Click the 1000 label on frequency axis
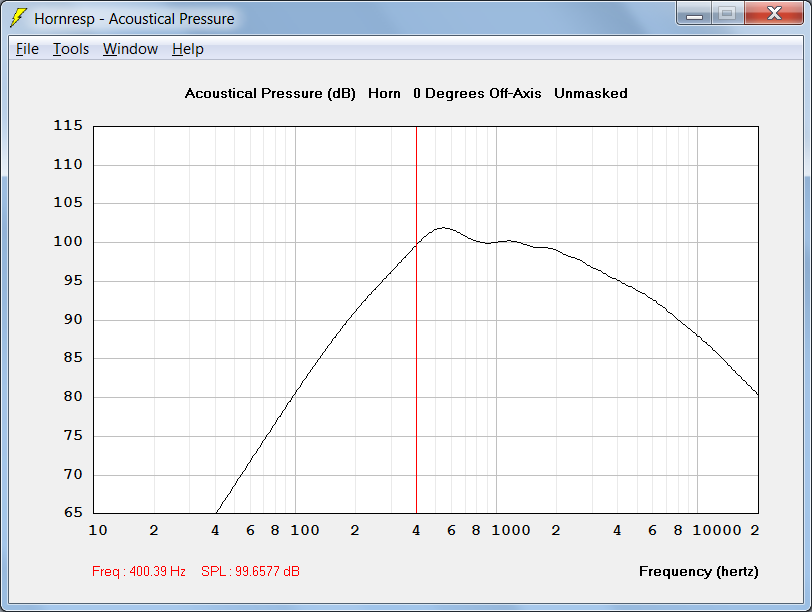This screenshot has height=612, width=812. [x=511, y=530]
